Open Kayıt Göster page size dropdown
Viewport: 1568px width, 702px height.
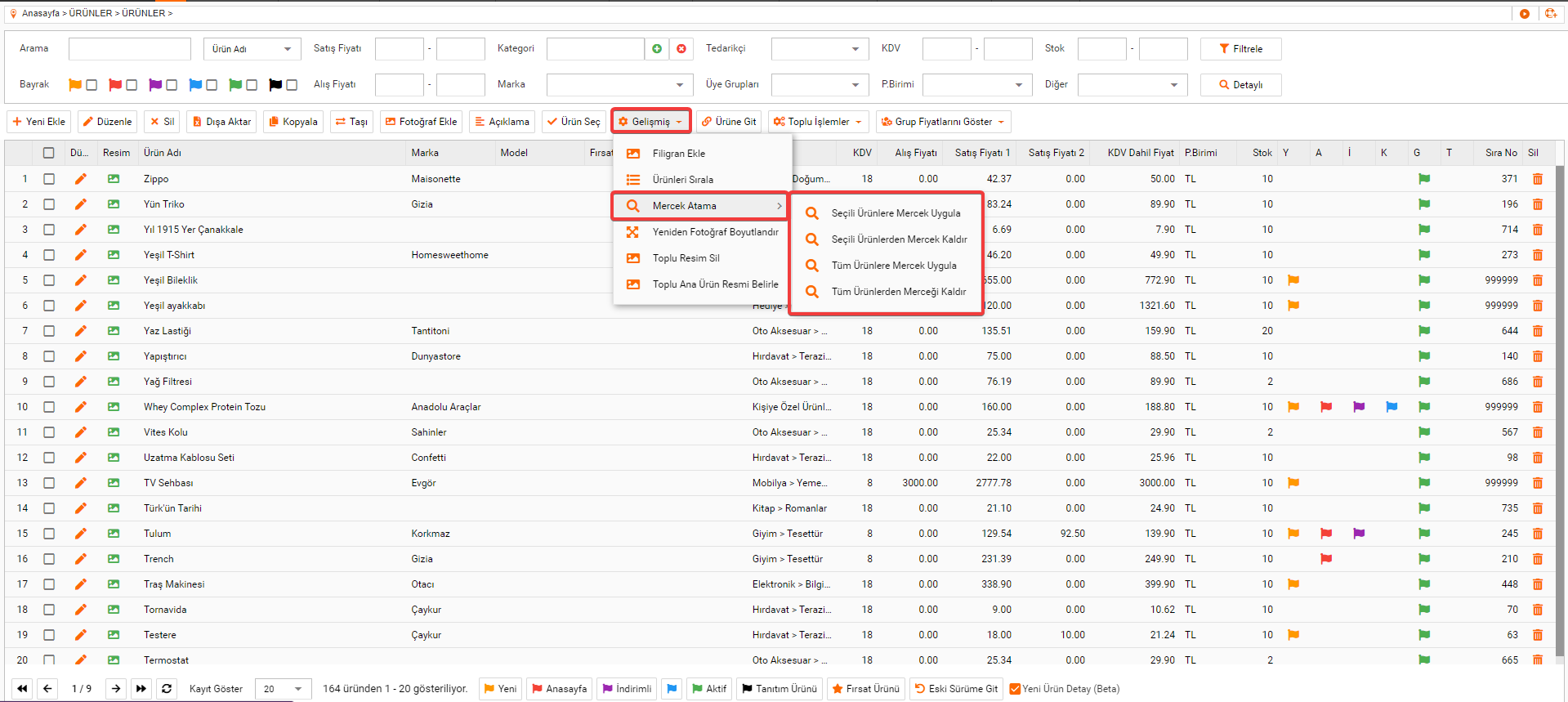click(x=283, y=689)
